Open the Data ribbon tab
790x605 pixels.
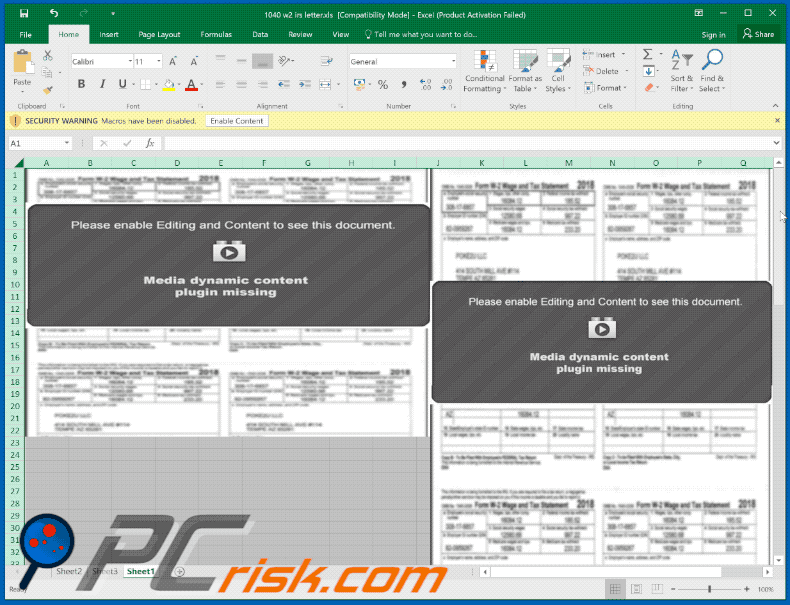[260, 34]
